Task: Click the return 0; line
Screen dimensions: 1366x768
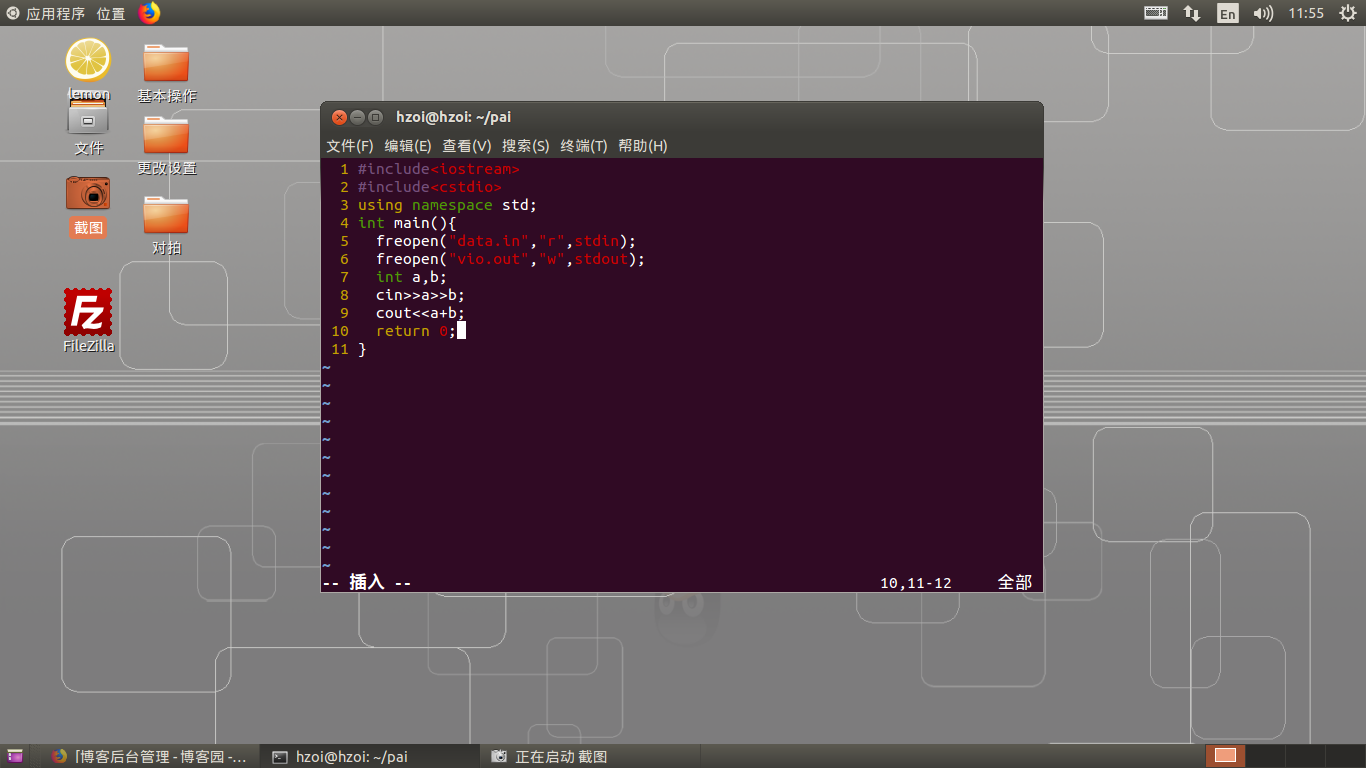Action: (x=416, y=331)
